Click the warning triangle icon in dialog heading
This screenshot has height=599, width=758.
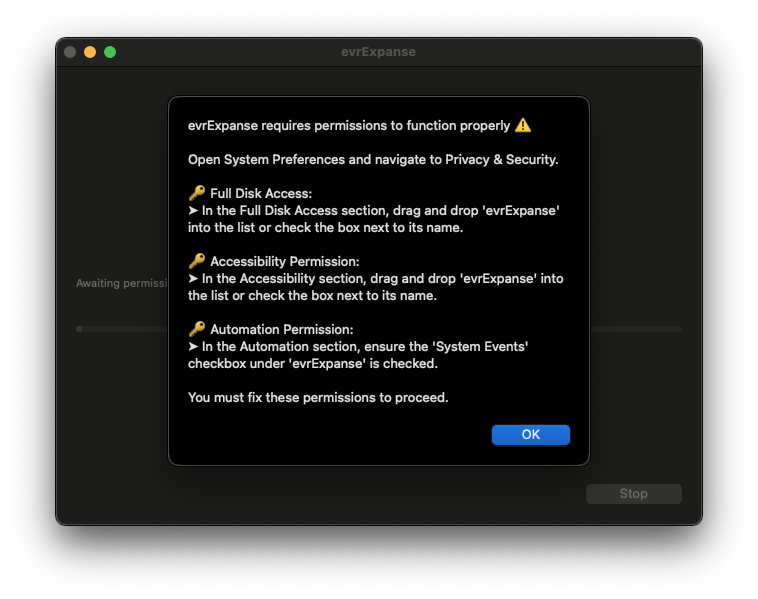point(523,125)
